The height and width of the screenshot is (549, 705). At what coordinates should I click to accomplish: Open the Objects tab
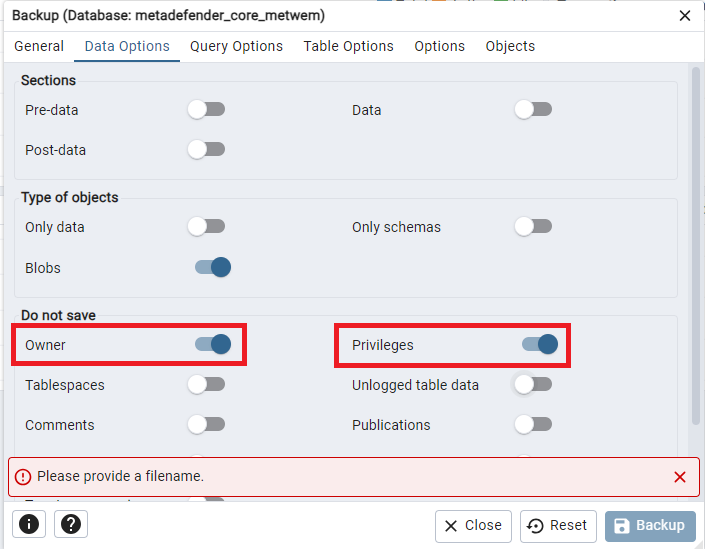coord(510,46)
